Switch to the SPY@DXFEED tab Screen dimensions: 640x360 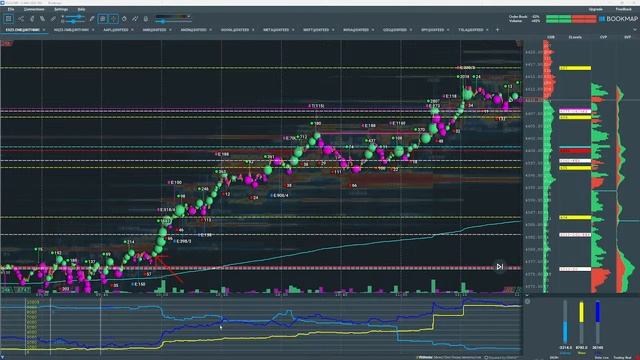(432, 30)
